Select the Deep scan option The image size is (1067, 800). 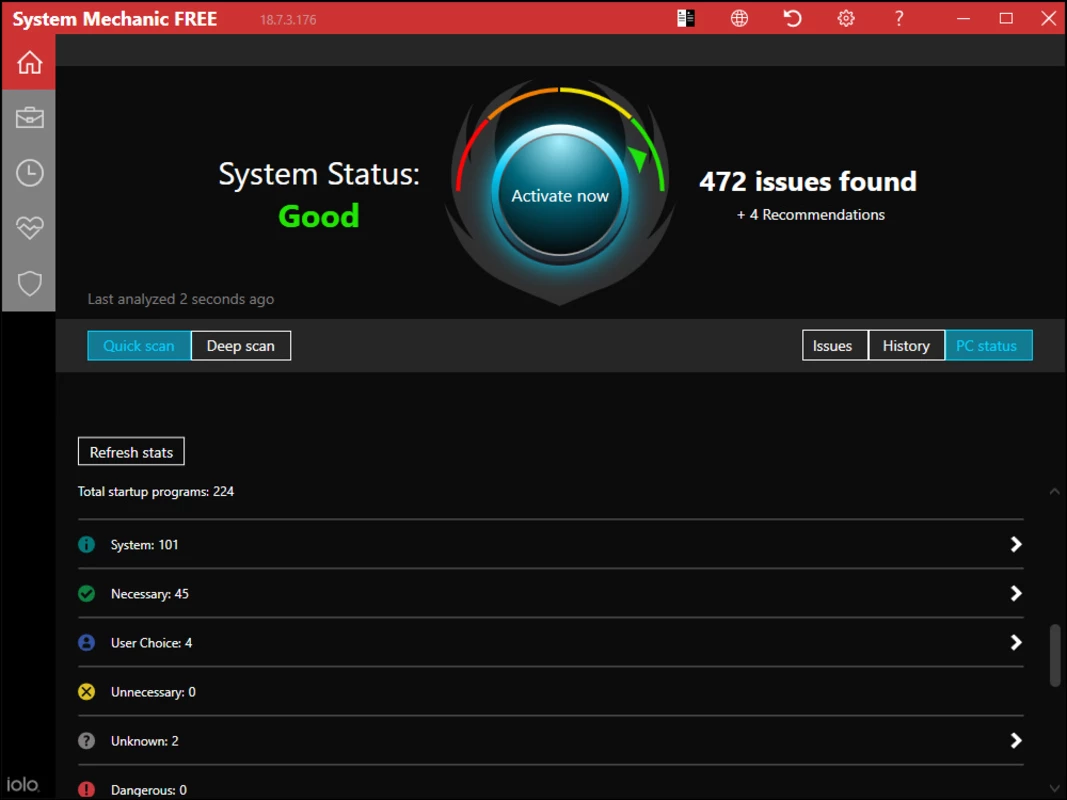[241, 346]
